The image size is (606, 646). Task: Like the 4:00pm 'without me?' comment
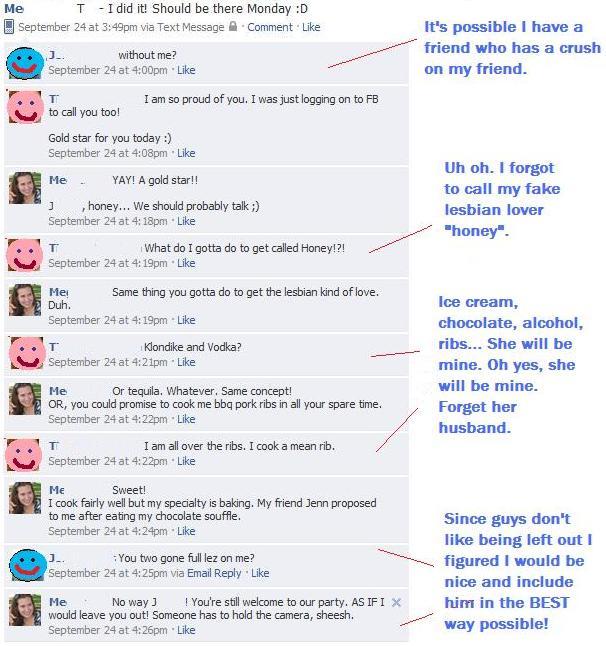point(186,70)
